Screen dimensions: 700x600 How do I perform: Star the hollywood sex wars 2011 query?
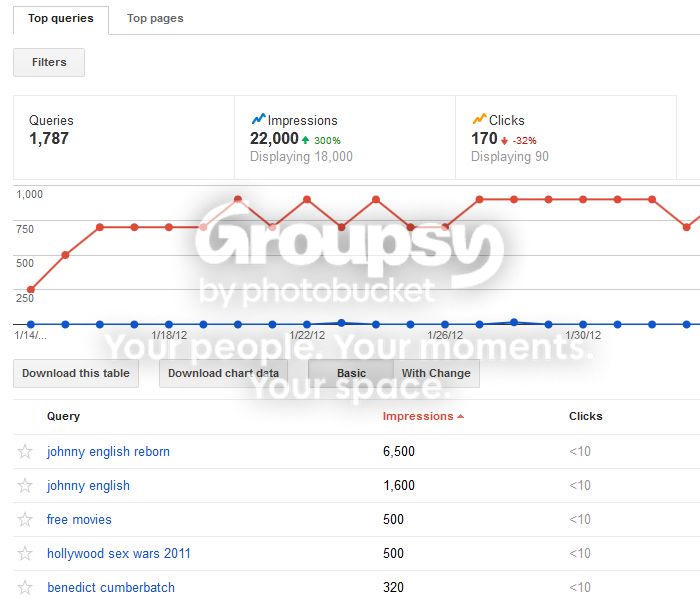(25, 554)
